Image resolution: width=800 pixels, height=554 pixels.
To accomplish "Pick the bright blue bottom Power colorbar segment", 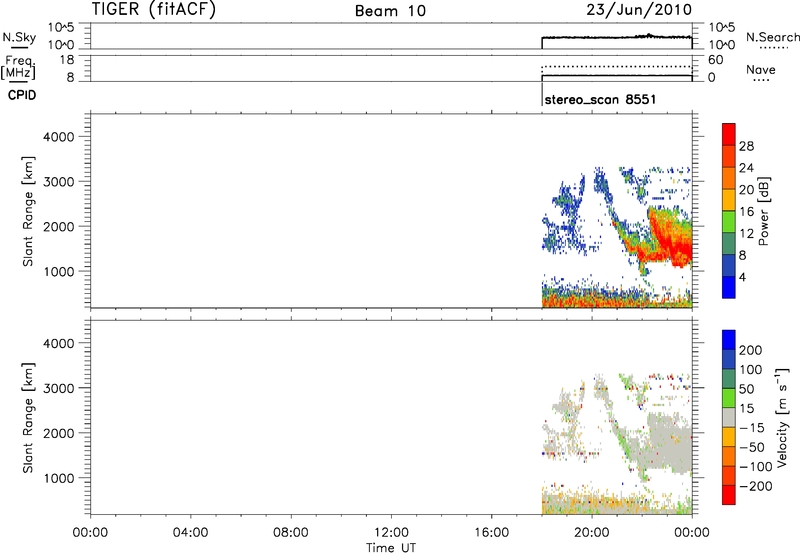I will point(729,287).
